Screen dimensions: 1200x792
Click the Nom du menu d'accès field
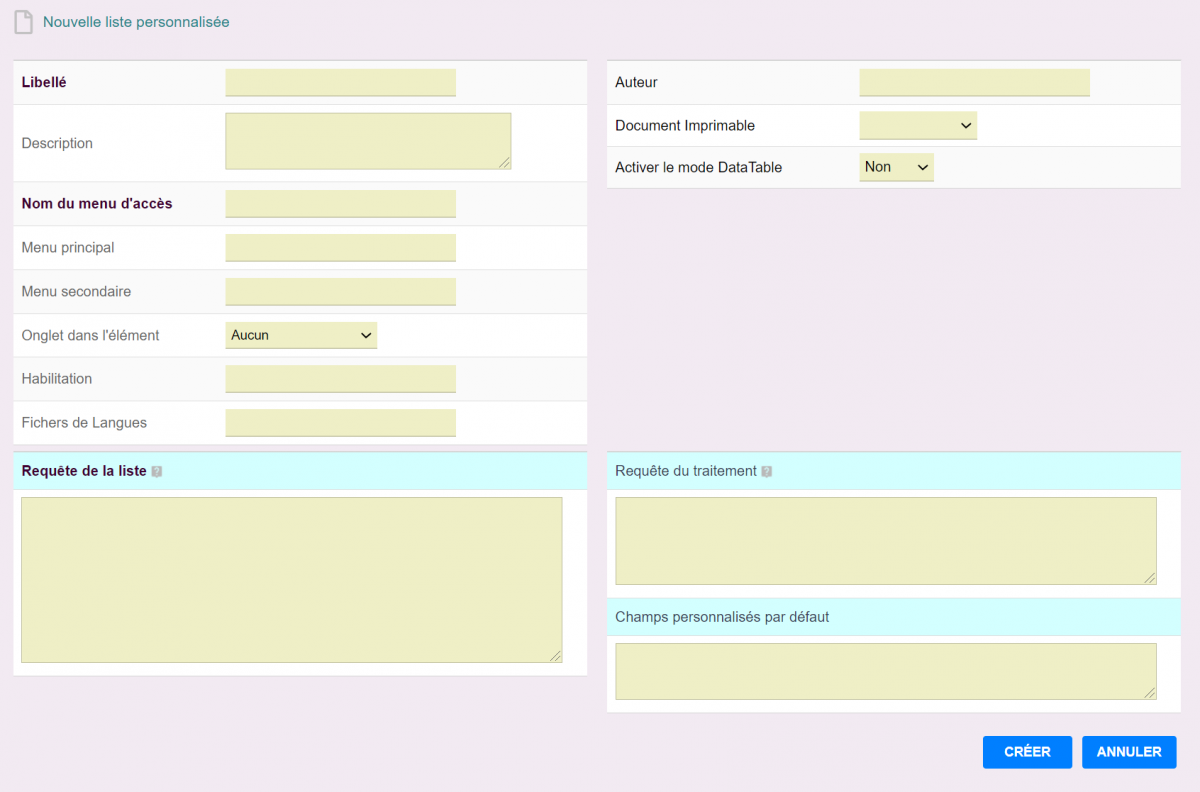(x=340, y=204)
